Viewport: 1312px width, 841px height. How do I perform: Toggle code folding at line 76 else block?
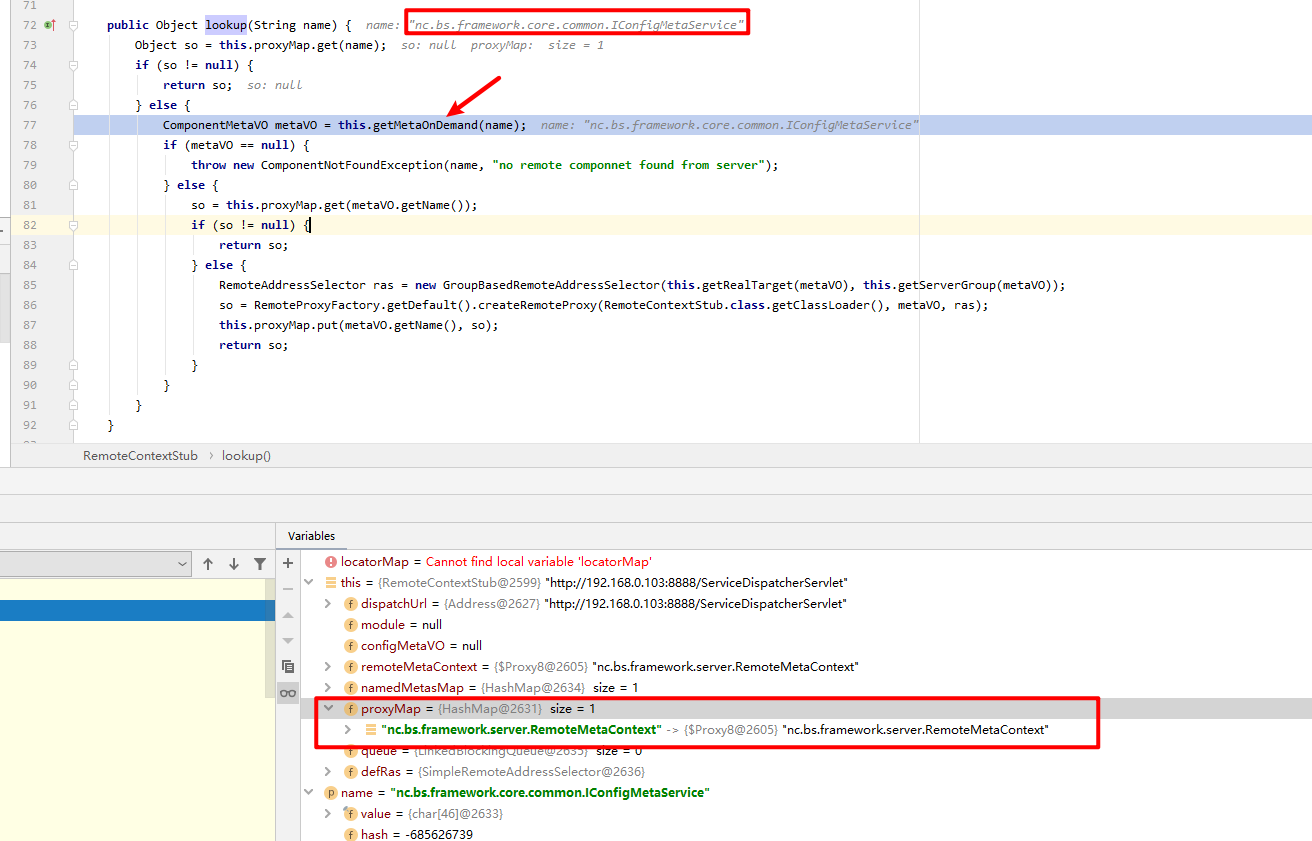[73, 105]
